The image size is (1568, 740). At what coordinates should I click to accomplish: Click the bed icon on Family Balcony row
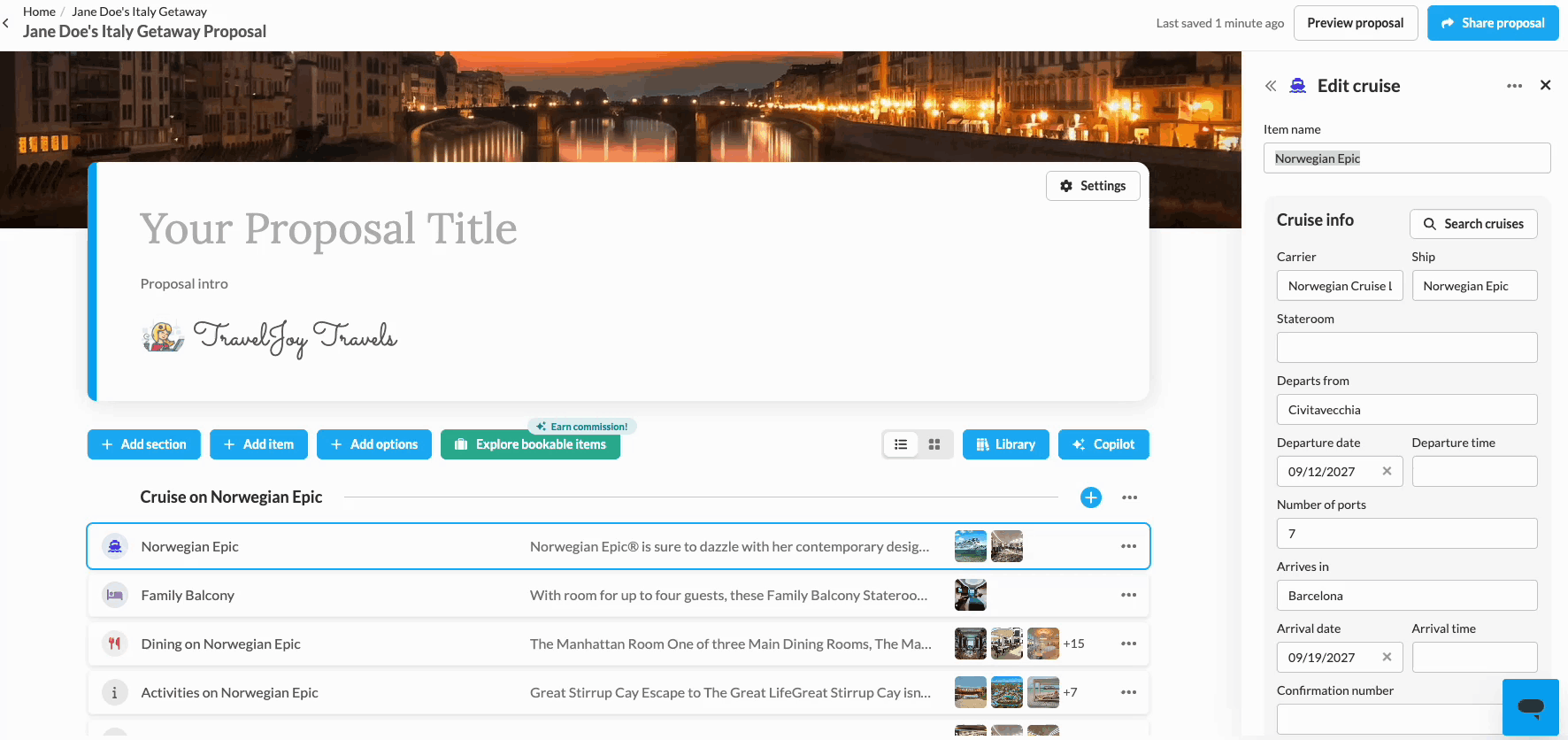click(x=115, y=595)
